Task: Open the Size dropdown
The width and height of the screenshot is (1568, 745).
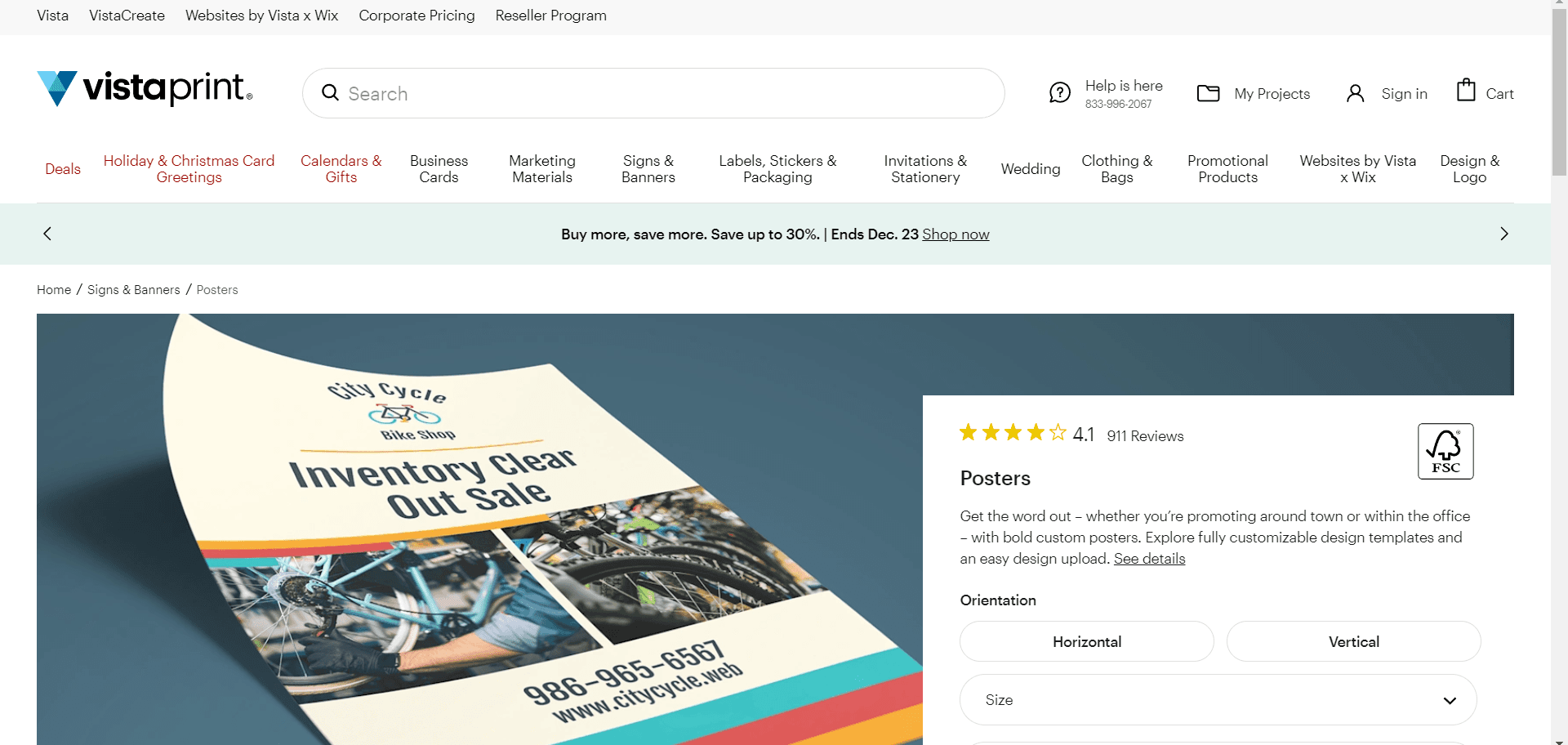Action: click(x=1218, y=699)
